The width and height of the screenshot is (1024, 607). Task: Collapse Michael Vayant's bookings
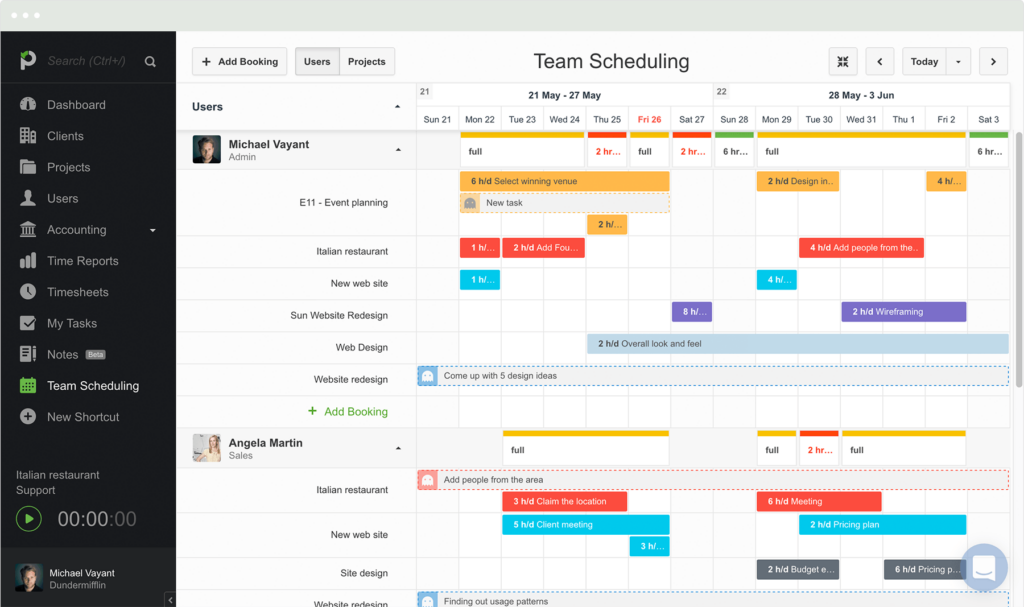[x=398, y=150]
